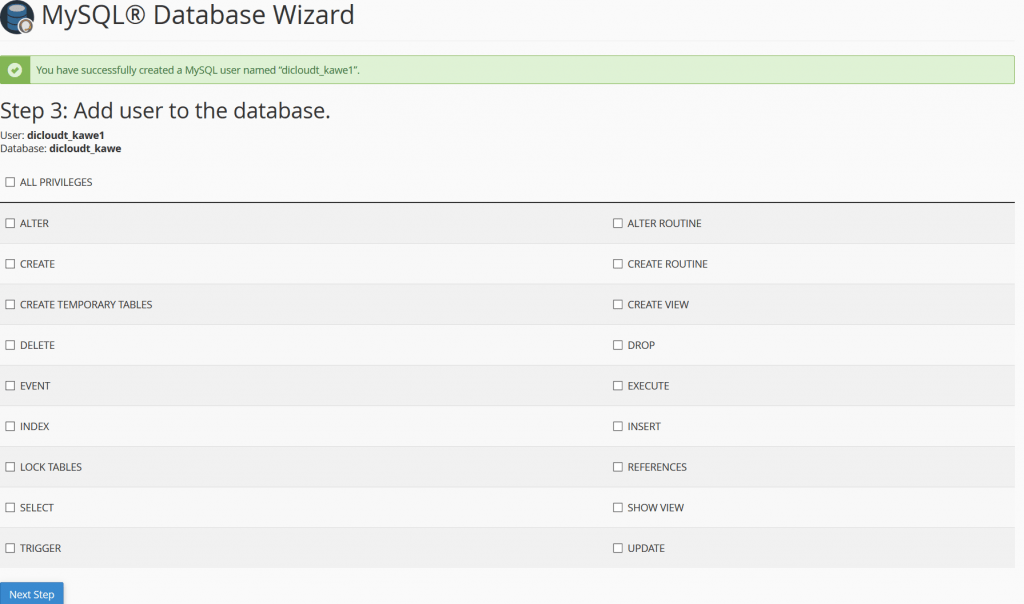Screen dimensions: 1024x604
Task: Enable the TRIGGER permission
Action: pyautogui.click(x=9, y=548)
